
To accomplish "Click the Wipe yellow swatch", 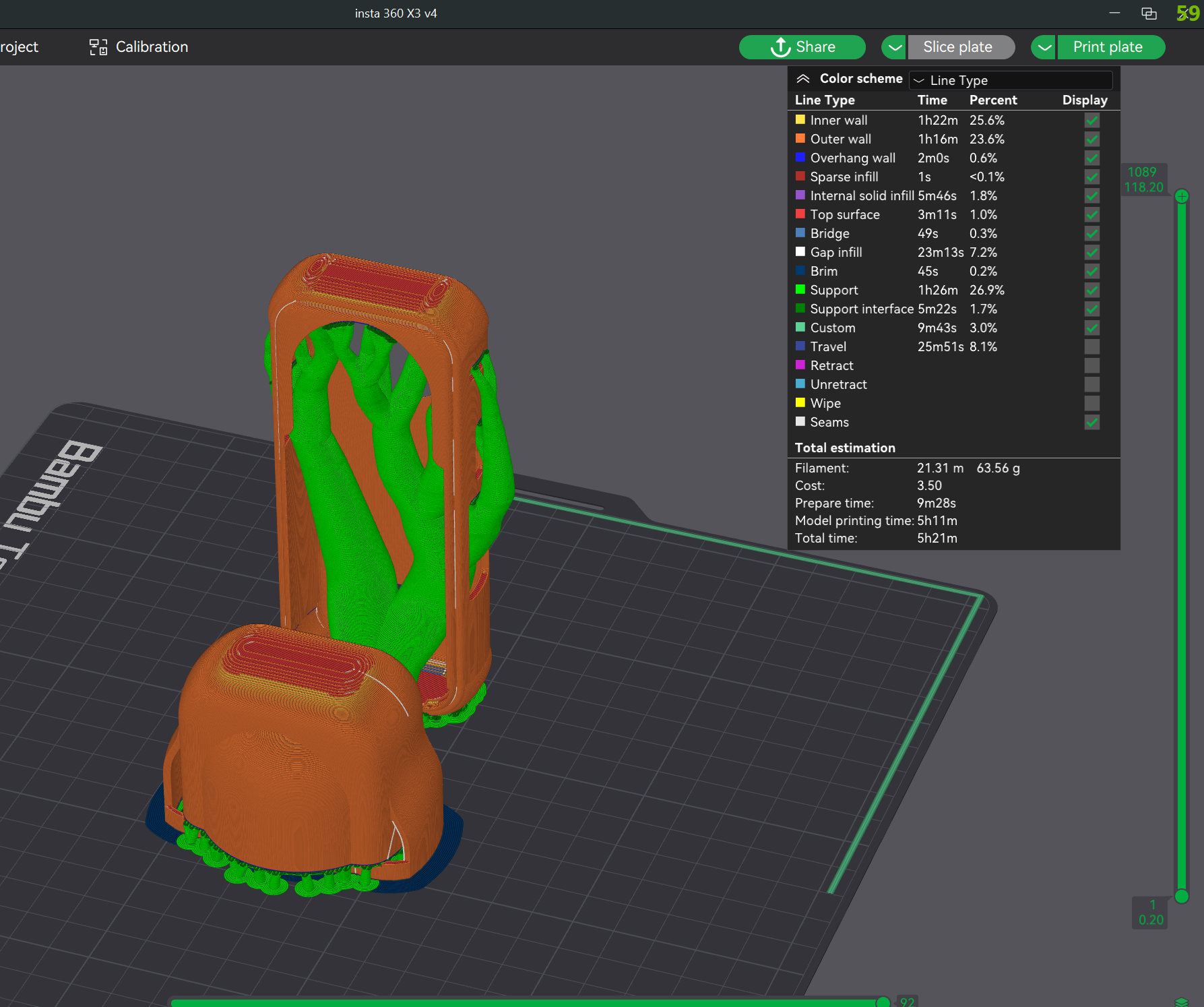I will tap(800, 402).
